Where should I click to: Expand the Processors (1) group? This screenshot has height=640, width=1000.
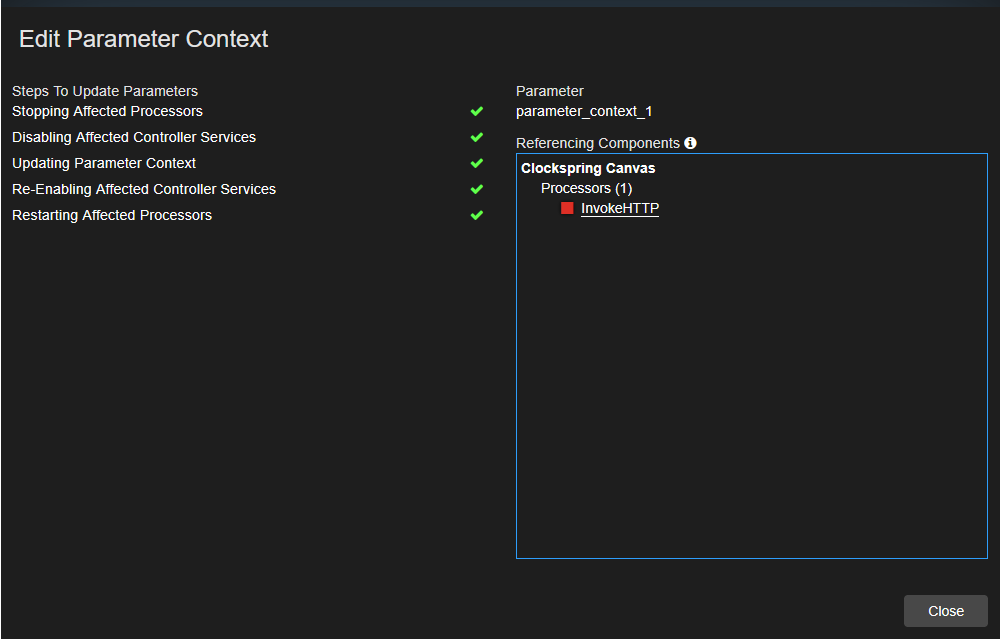(x=586, y=188)
